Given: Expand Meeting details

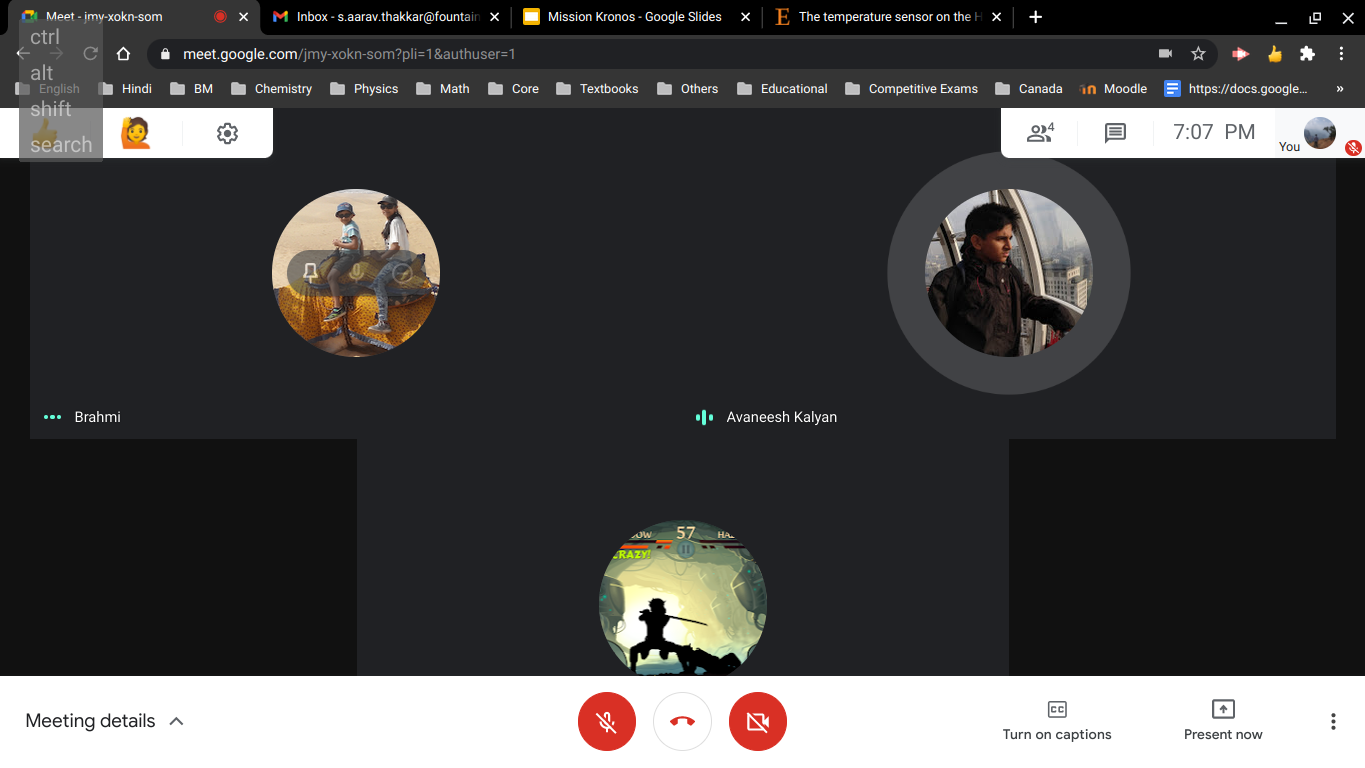Looking at the screenshot, I should pyautogui.click(x=105, y=721).
